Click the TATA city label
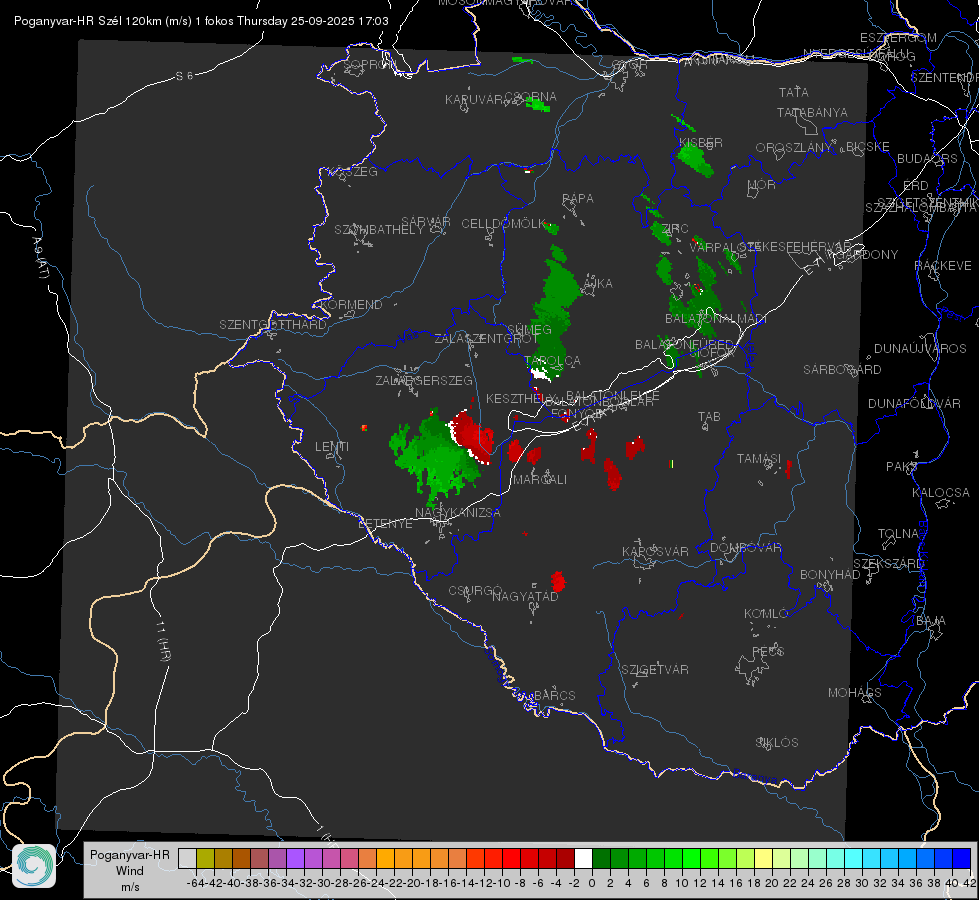The width and height of the screenshot is (979, 900). pyautogui.click(x=794, y=92)
